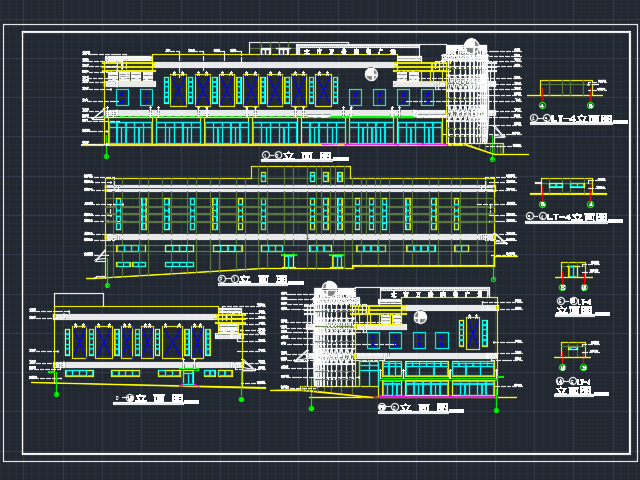This screenshot has width=640, height=480.
Task: Click the circular emblem on the top elevation facade
Action: (x=372, y=74)
